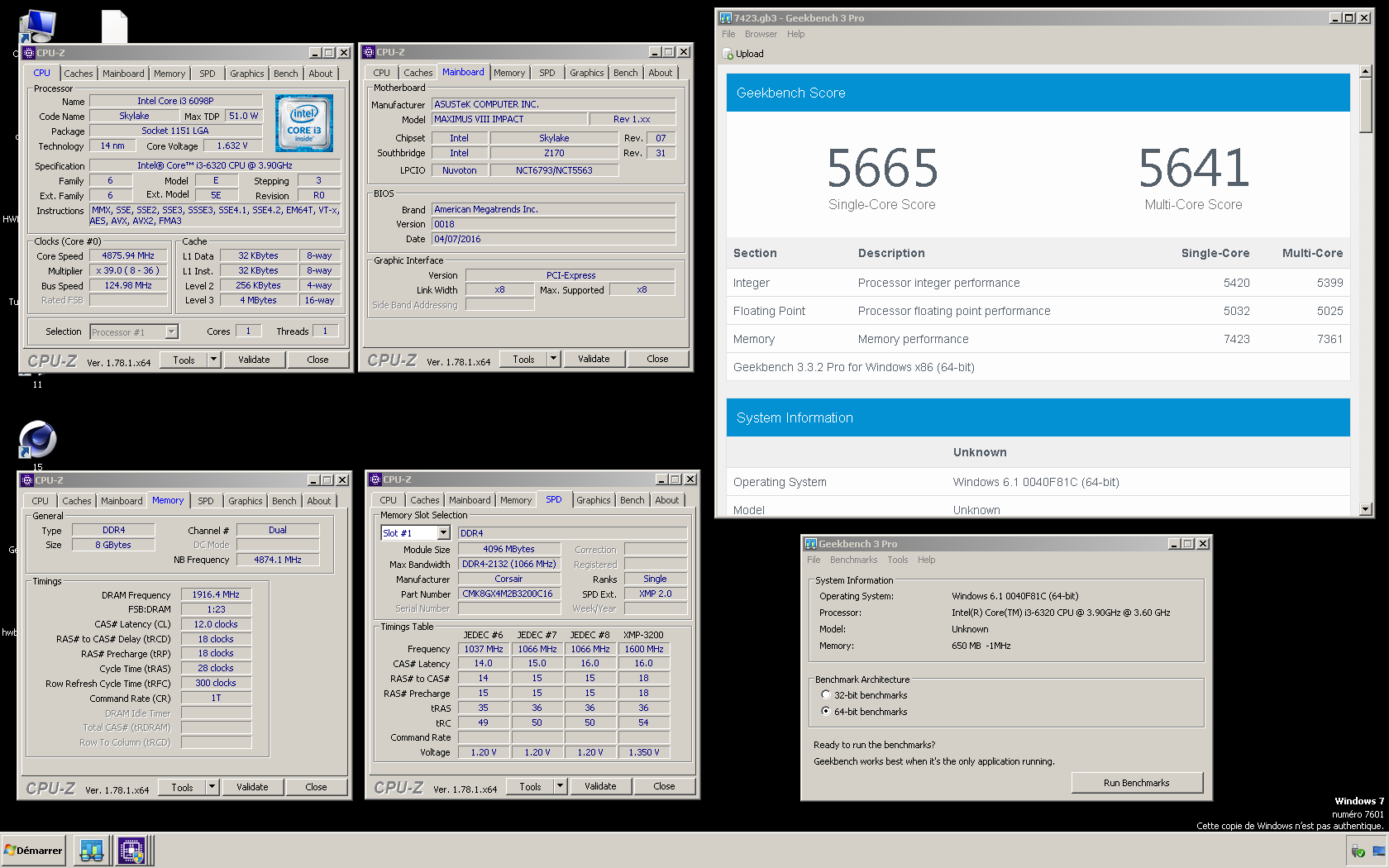1389x868 pixels.
Task: Click Close button in SPD CPU-Z window
Action: pyautogui.click(x=664, y=786)
